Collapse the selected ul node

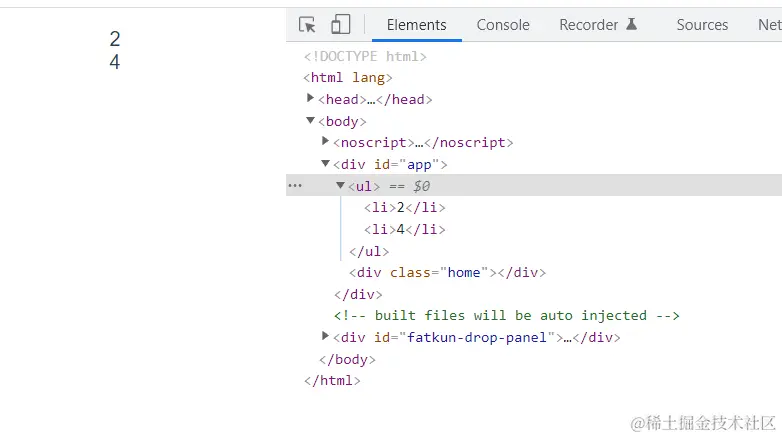point(340,185)
